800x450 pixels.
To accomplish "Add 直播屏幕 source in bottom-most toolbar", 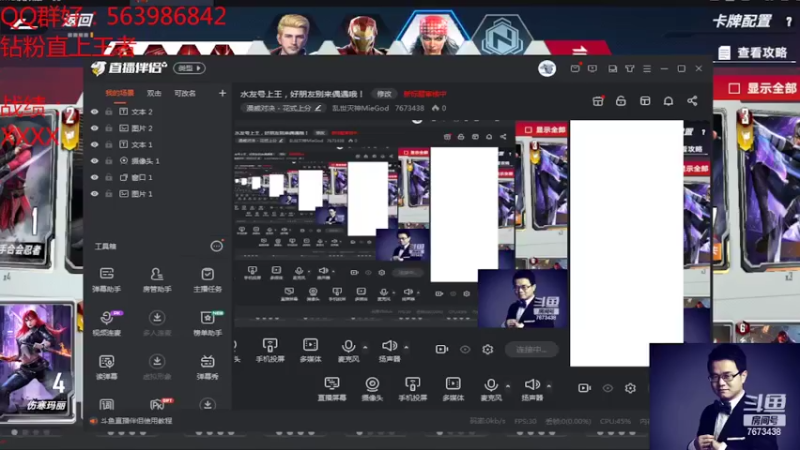I will [332, 389].
